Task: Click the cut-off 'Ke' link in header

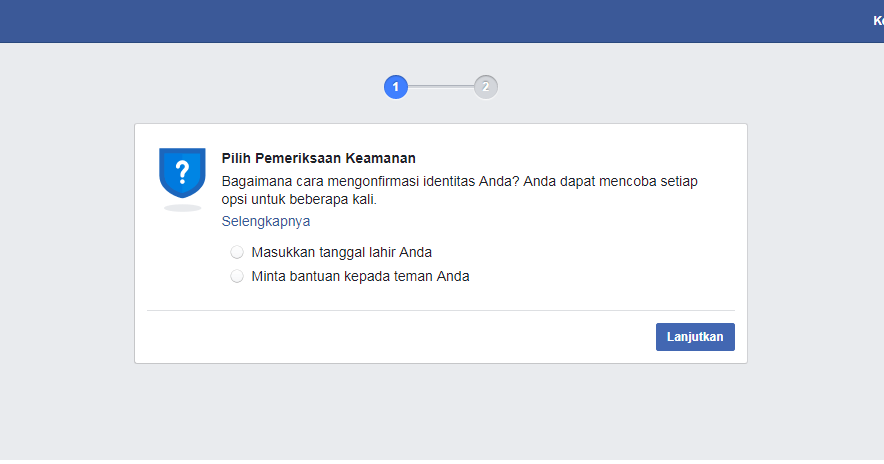Action: pyautogui.click(x=878, y=21)
